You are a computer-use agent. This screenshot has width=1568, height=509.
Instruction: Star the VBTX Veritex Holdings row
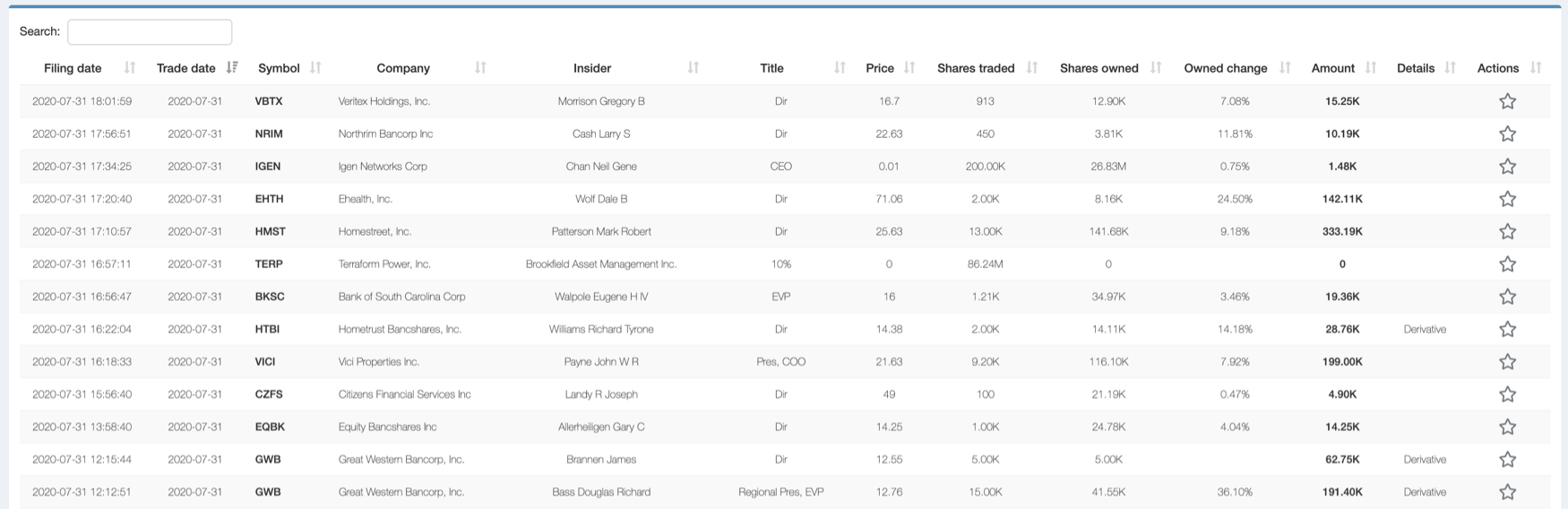pos(1507,101)
